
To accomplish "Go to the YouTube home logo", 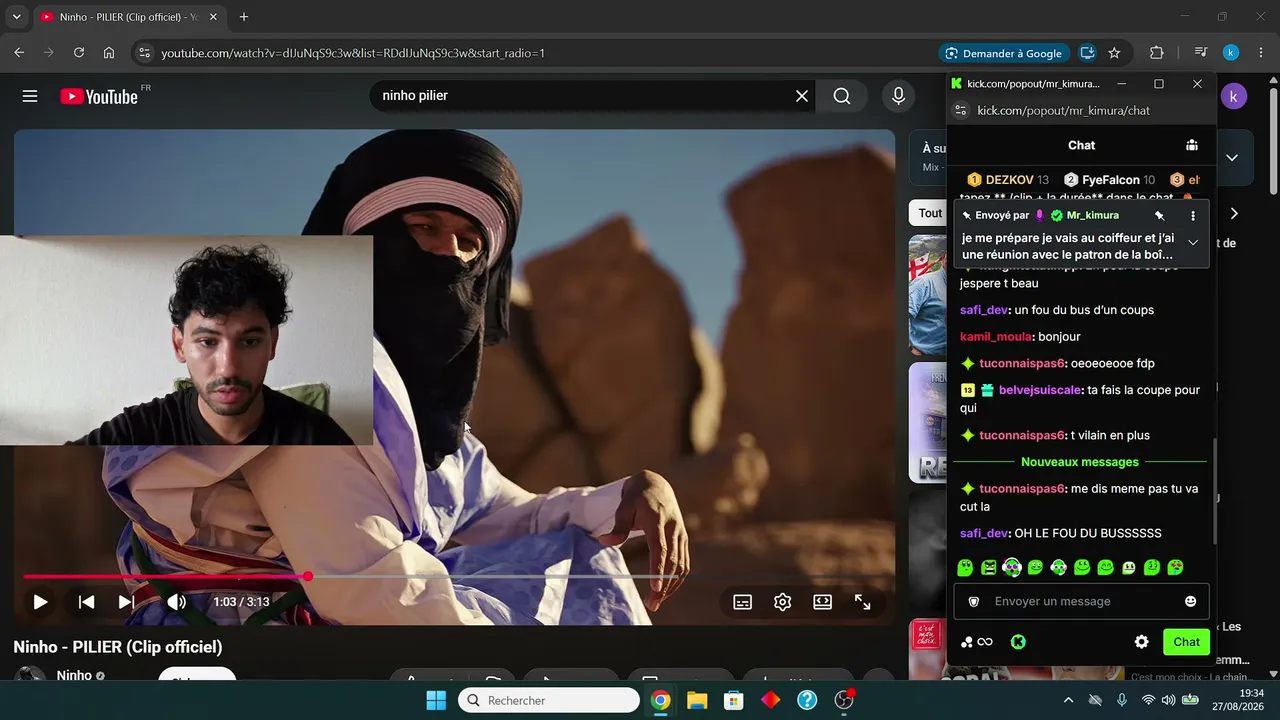I will [x=98, y=96].
